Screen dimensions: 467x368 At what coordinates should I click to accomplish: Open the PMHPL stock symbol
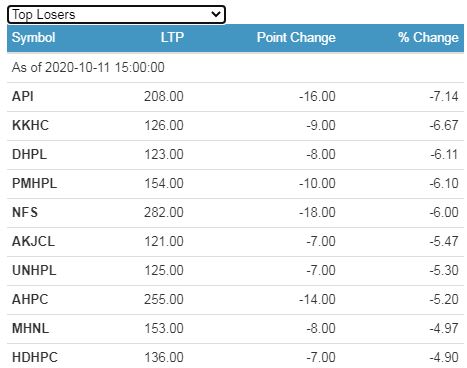[x=34, y=184]
